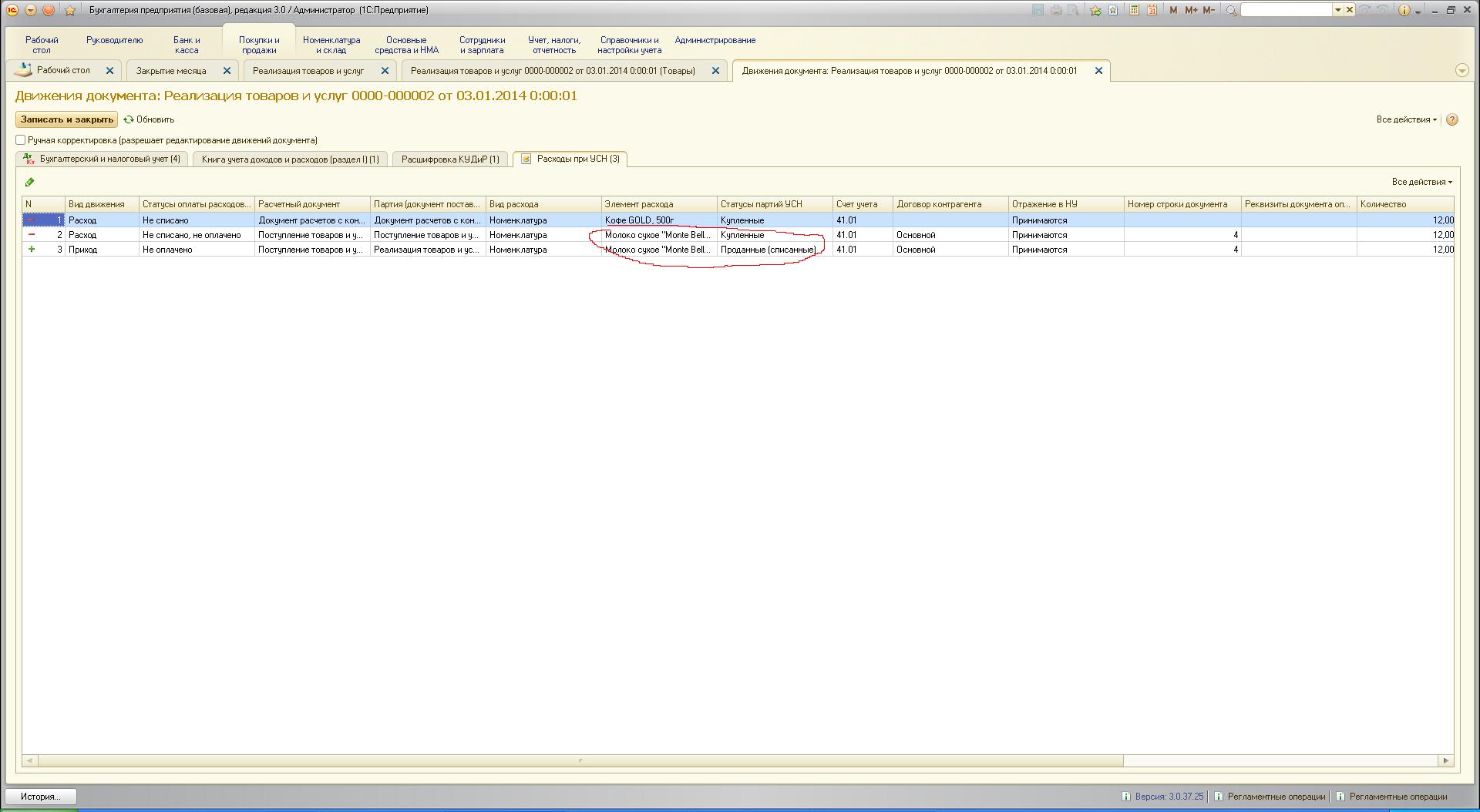Viewport: 1480px width, 812px height.
Task: Close the Закрытие месяца tab
Action: (x=227, y=70)
